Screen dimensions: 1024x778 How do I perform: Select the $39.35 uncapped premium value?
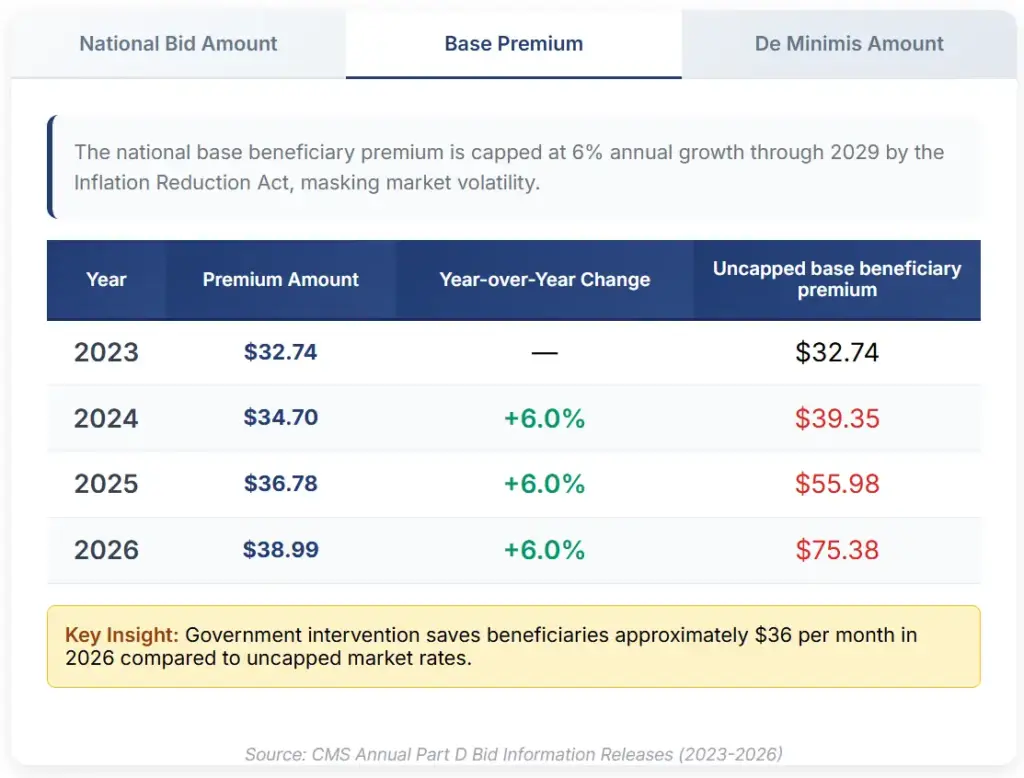coord(837,418)
